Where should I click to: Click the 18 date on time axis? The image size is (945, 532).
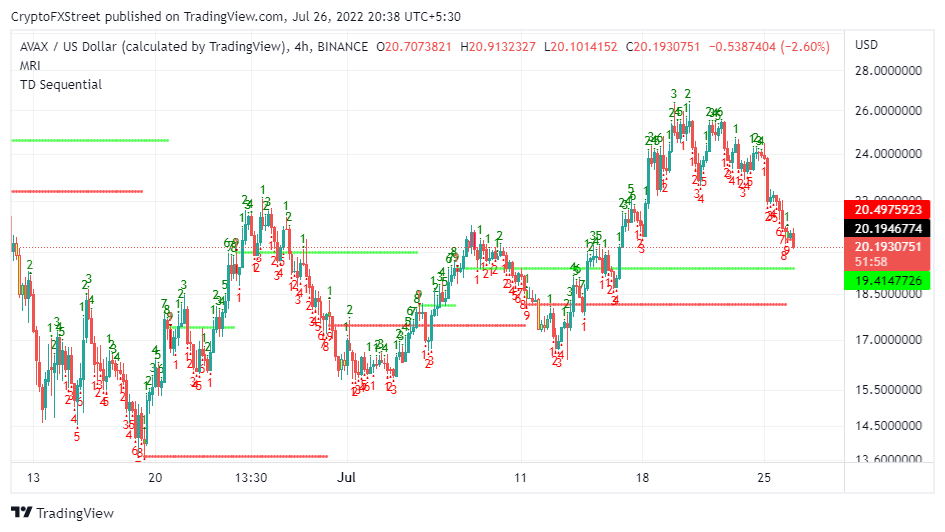point(642,478)
